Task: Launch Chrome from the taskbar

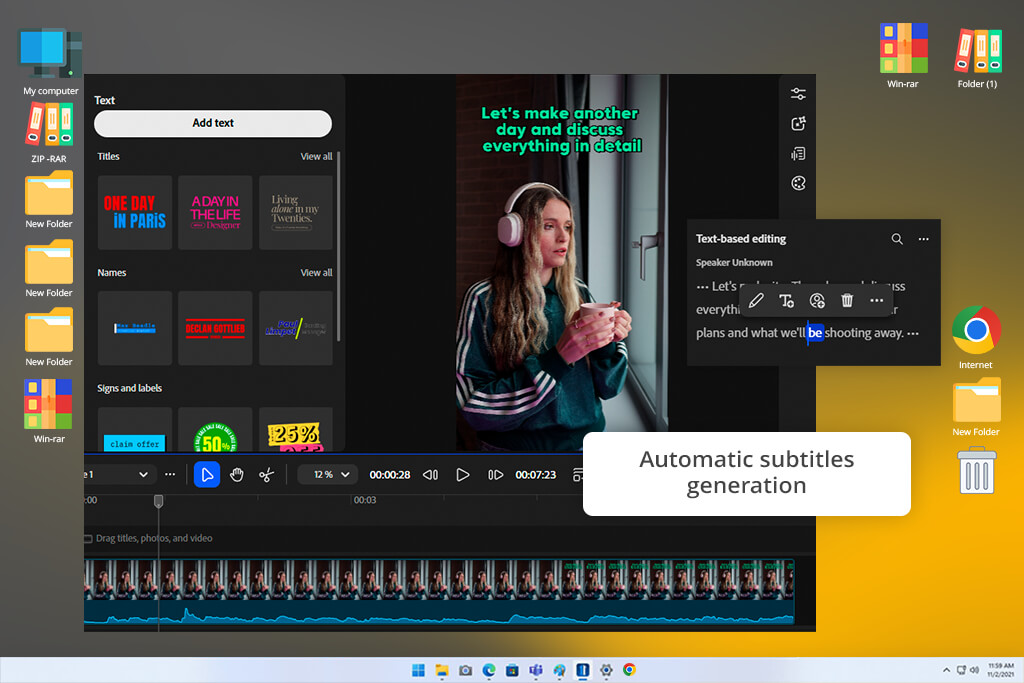Action: [630, 670]
